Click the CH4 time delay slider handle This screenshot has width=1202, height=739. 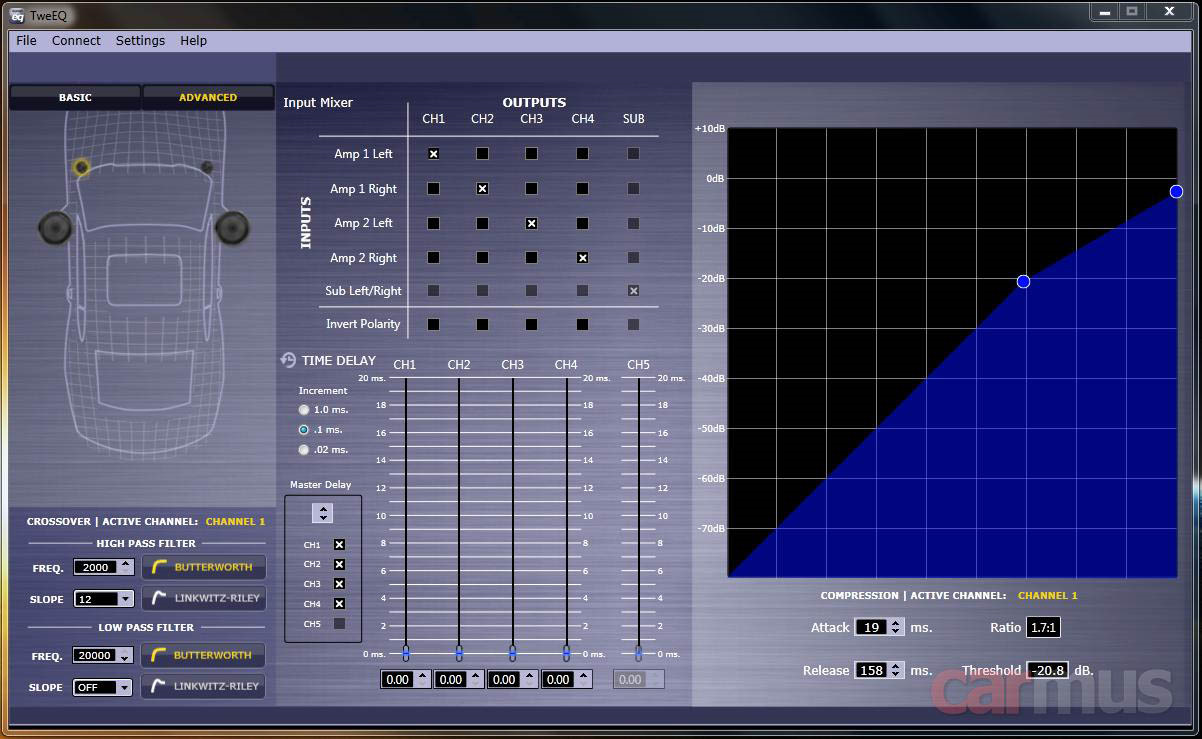tap(566, 653)
